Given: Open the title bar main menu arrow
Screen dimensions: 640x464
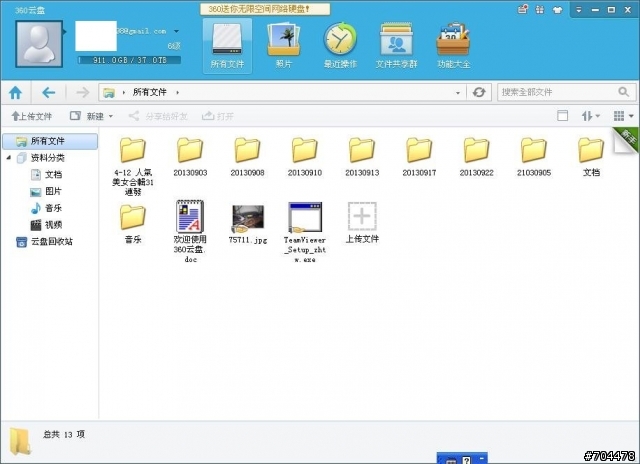Looking at the screenshot, I should (578, 10).
